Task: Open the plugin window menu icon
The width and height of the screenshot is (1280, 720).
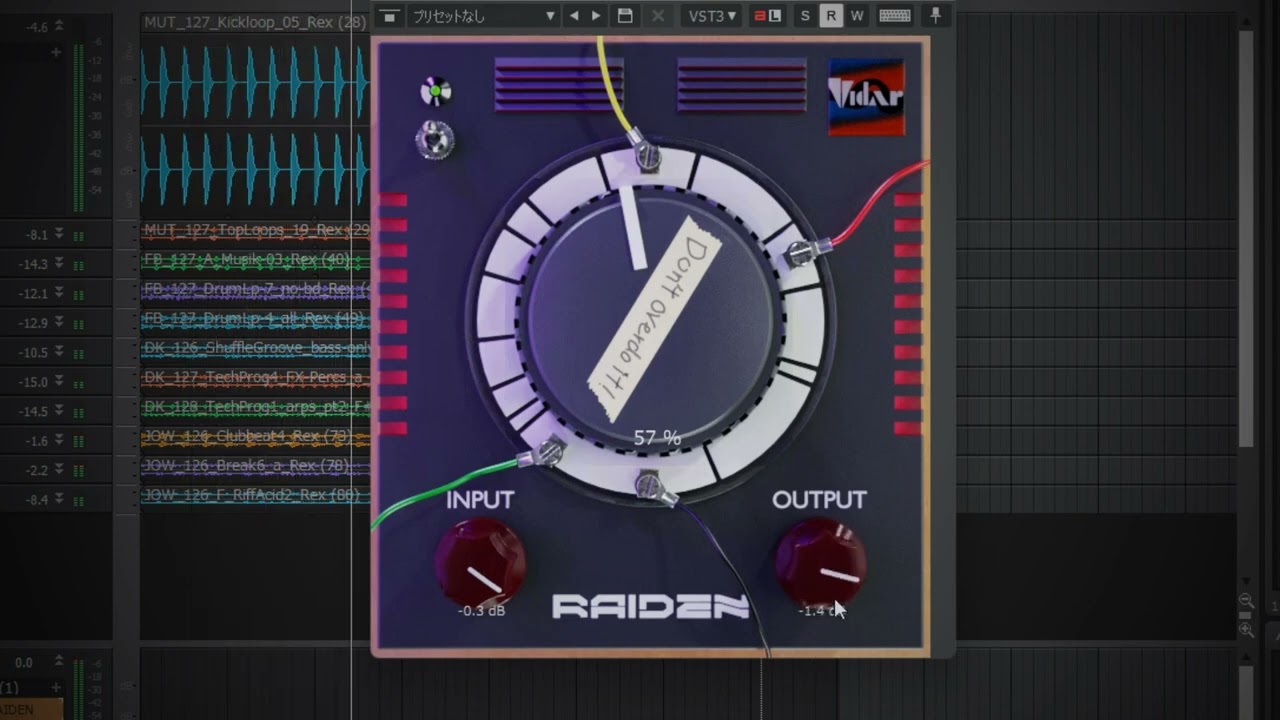Action: coord(390,16)
